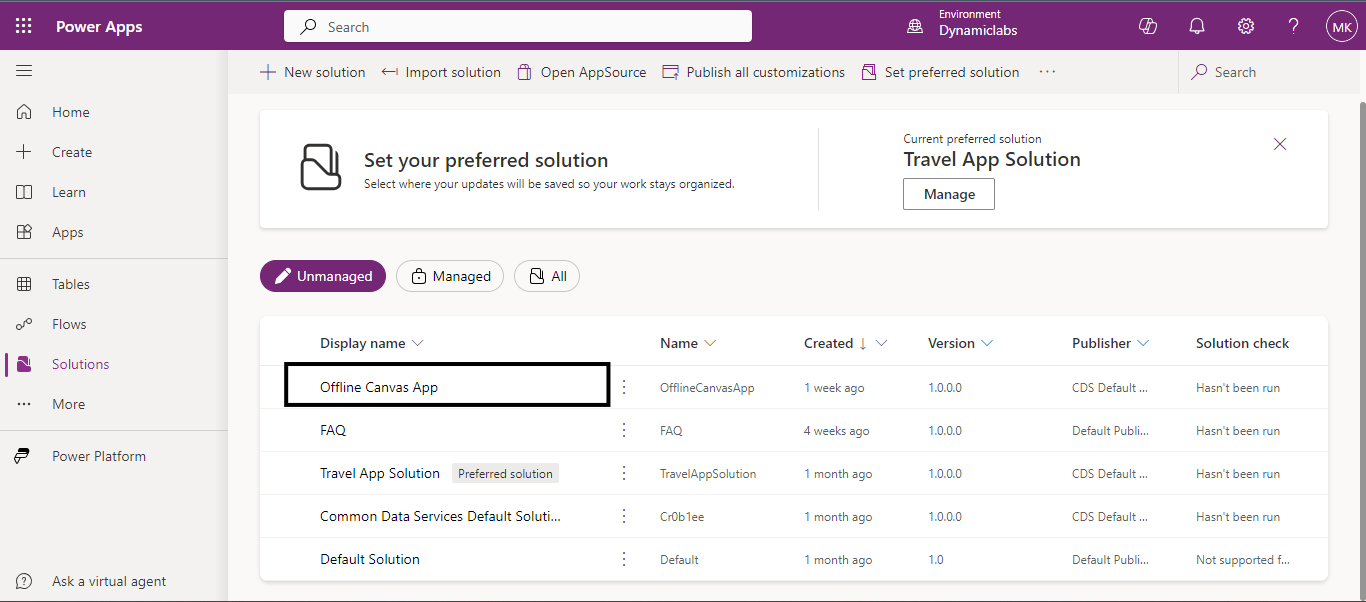This screenshot has height=602, width=1366.
Task: Go to Tables in left navigation
Action: coord(70,284)
